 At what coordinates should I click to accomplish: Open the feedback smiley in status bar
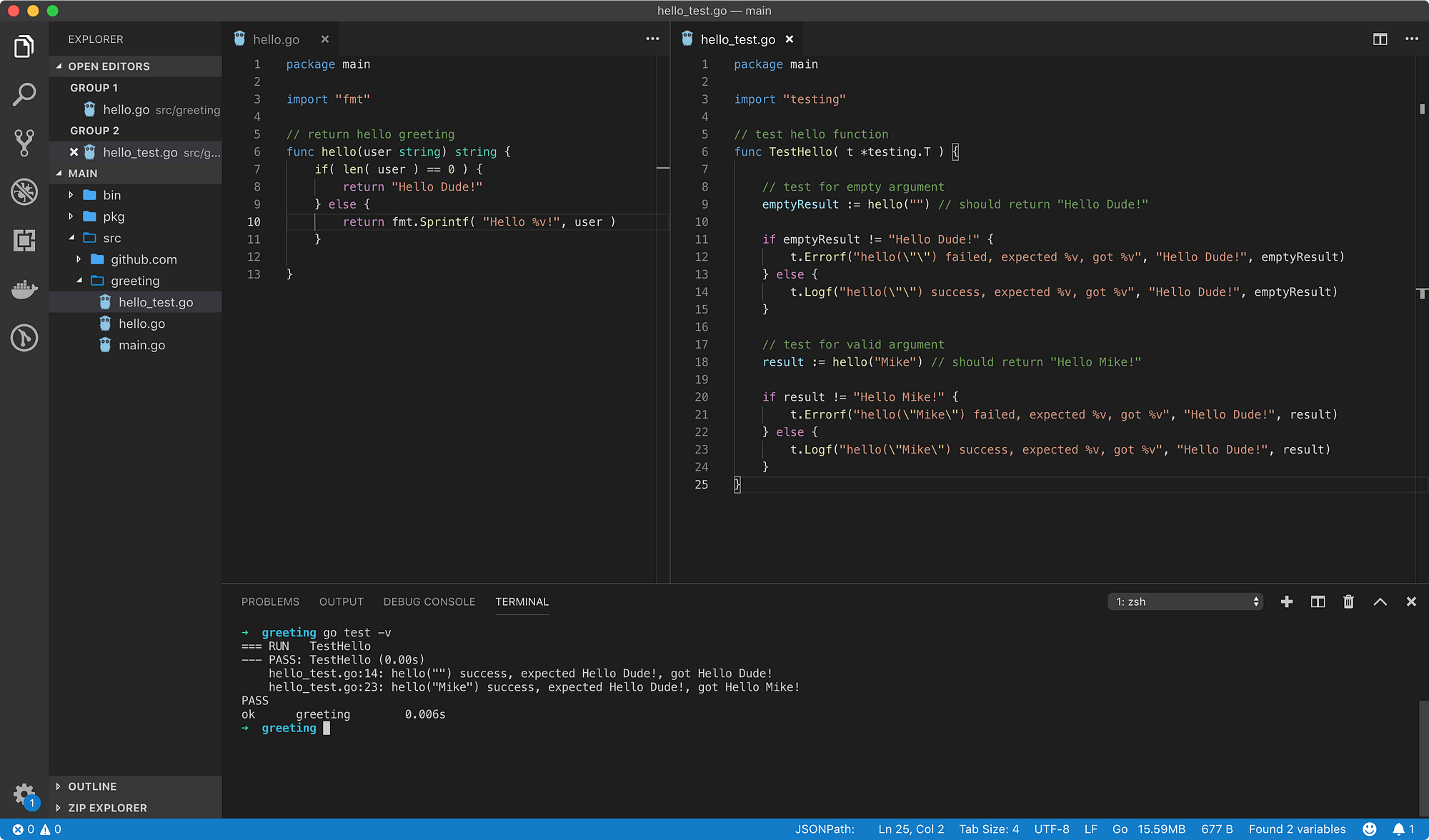[x=1370, y=829]
